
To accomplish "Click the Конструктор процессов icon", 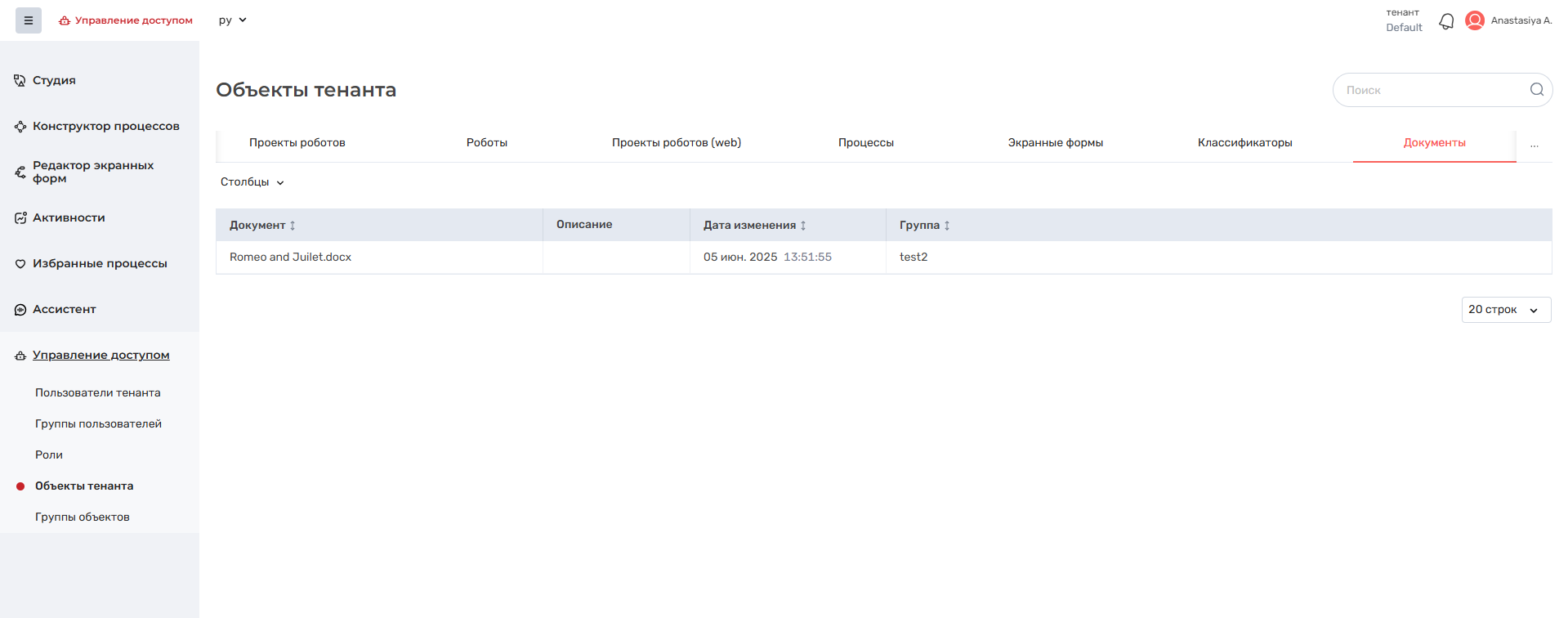I will 20,127.
